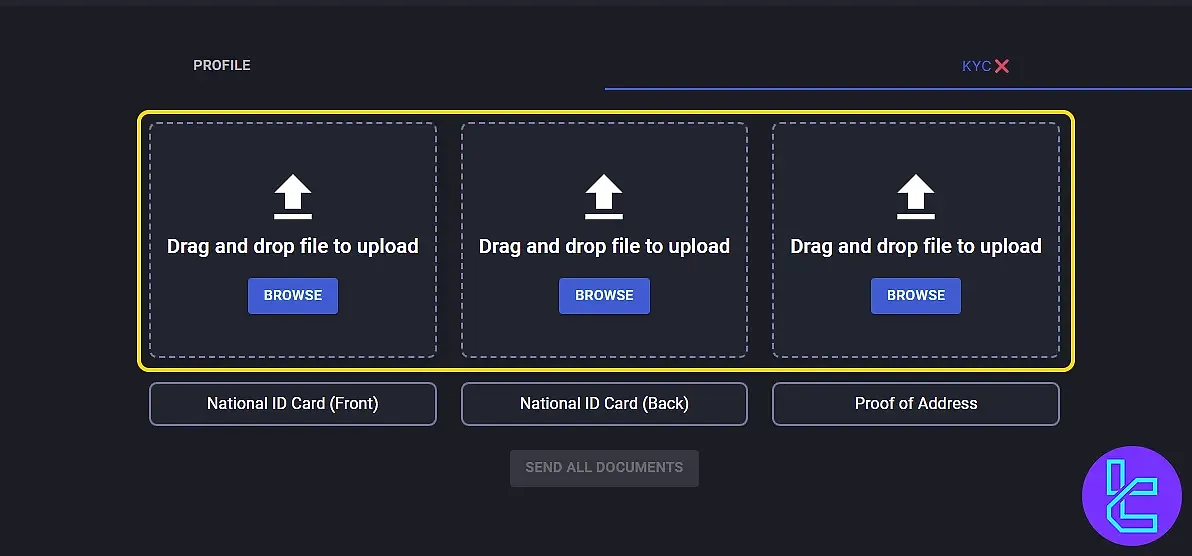Click the purple logo icon in the corner

point(1131,495)
